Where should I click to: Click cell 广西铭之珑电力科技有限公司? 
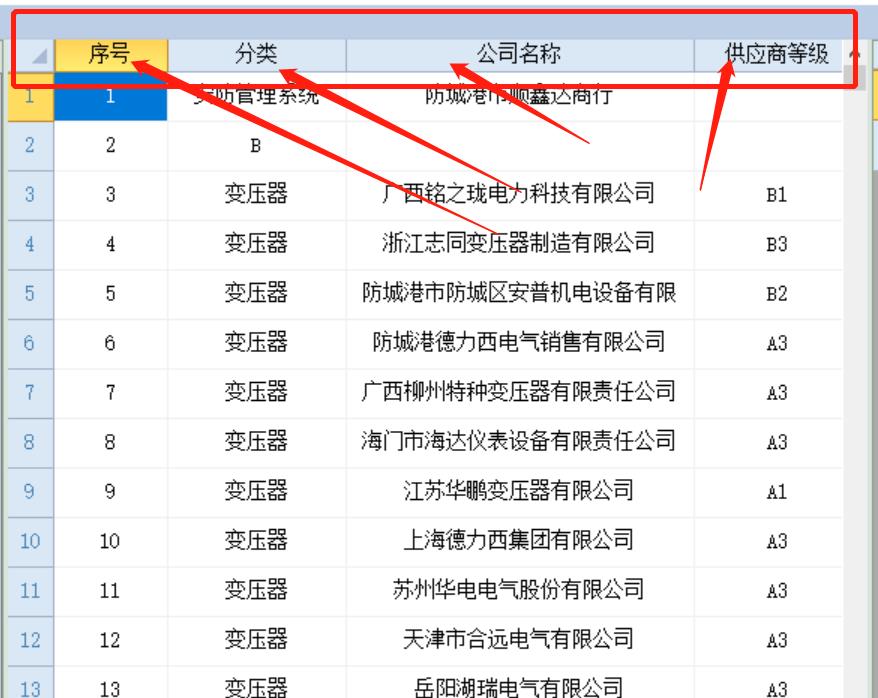point(520,195)
